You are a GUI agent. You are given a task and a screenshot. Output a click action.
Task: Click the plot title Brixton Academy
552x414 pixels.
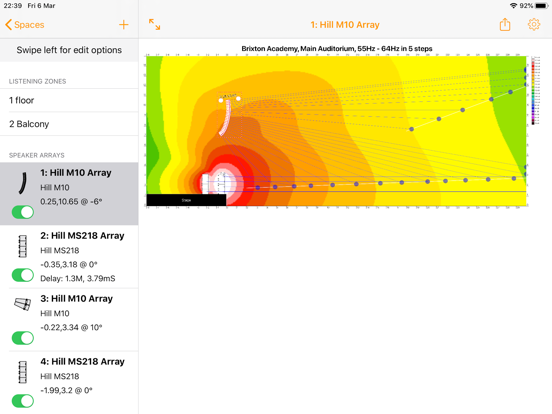click(337, 49)
